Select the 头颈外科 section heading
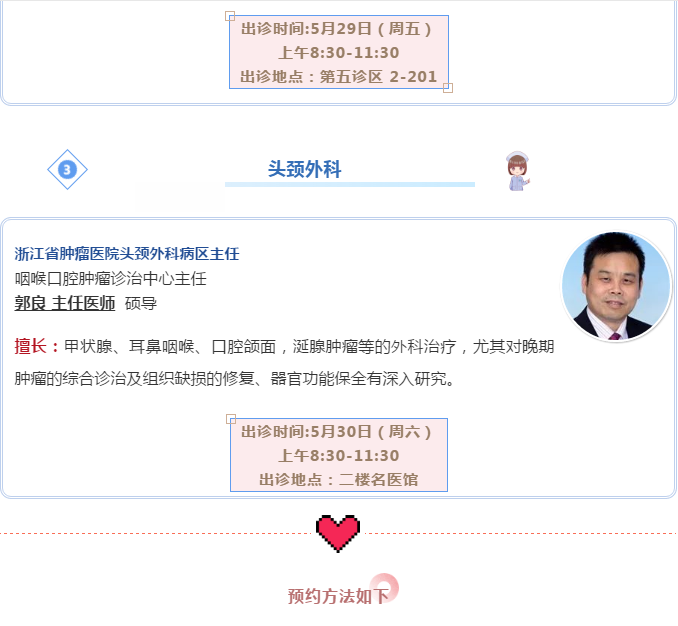Viewport: 678px width, 626px height. tap(304, 169)
